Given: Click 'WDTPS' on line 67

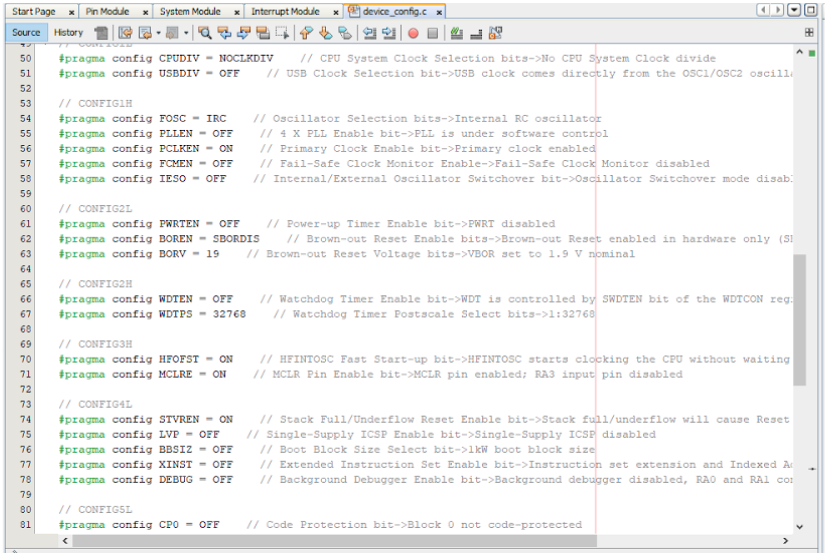Looking at the screenshot, I should (176, 314).
